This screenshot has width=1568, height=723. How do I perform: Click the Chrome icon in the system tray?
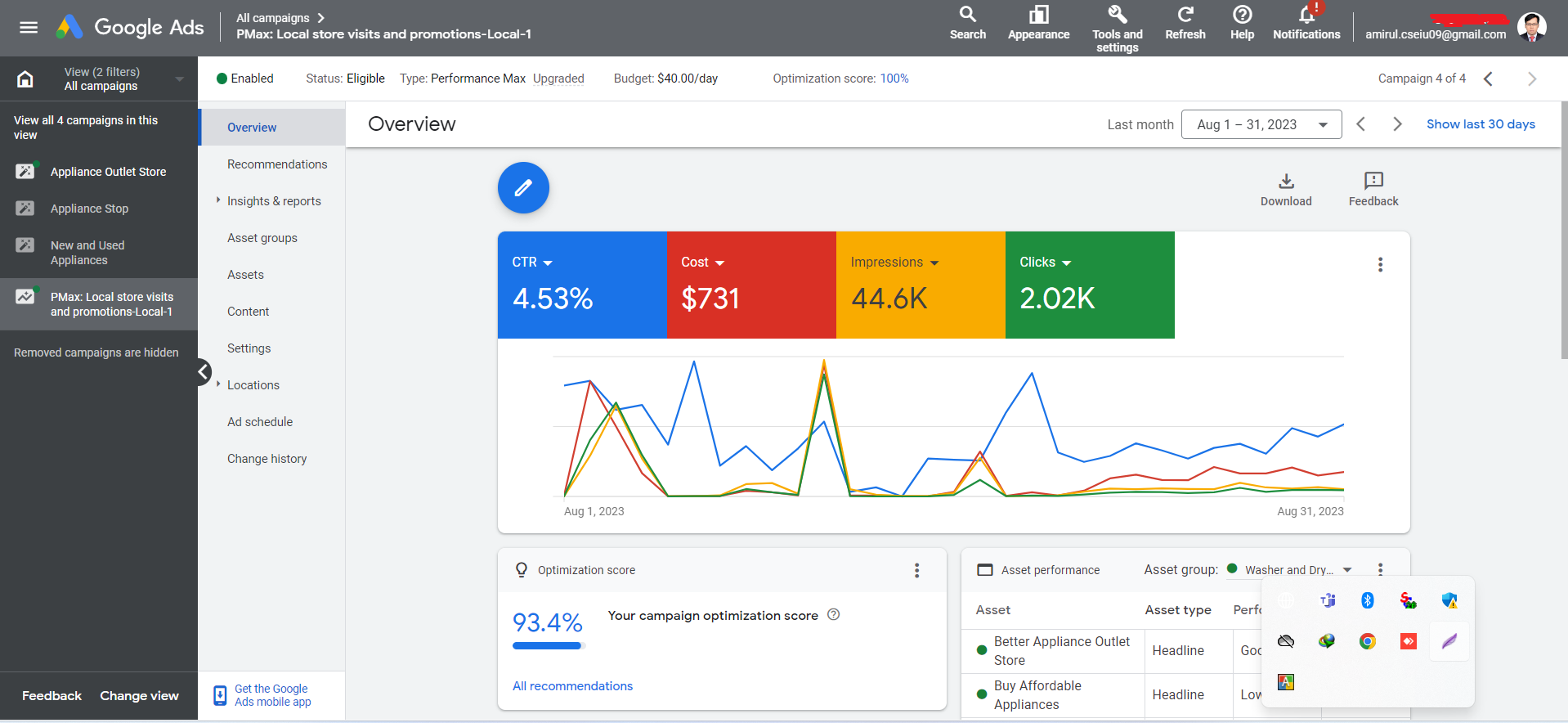[1368, 641]
